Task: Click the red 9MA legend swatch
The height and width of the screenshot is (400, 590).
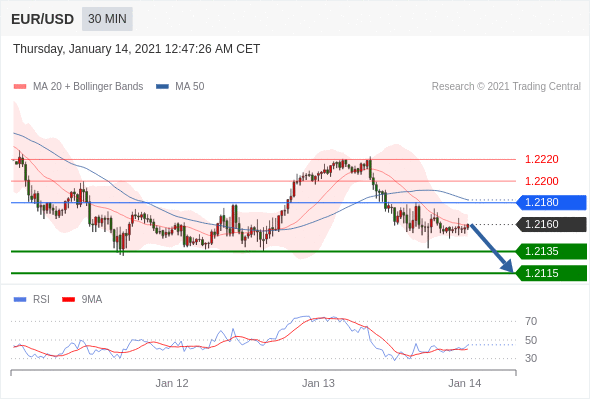Action: tap(68, 300)
